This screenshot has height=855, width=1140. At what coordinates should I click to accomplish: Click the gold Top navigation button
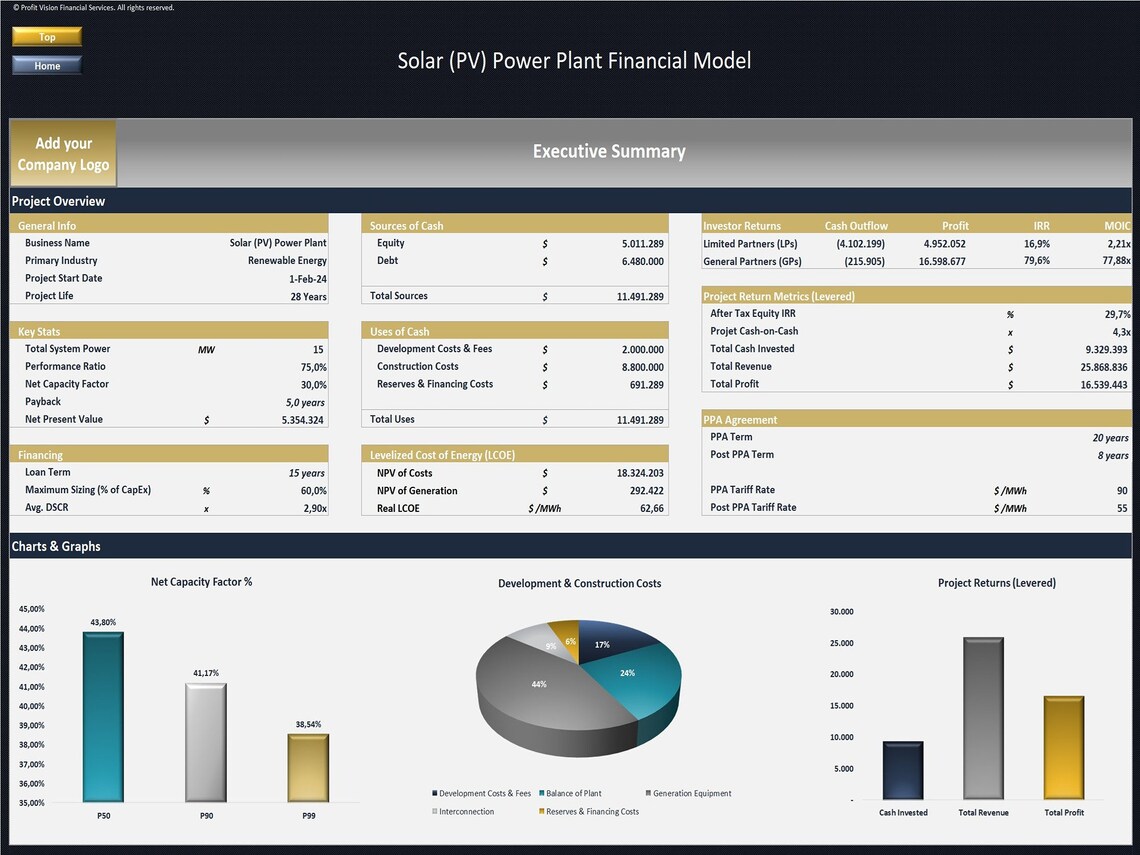(x=46, y=36)
